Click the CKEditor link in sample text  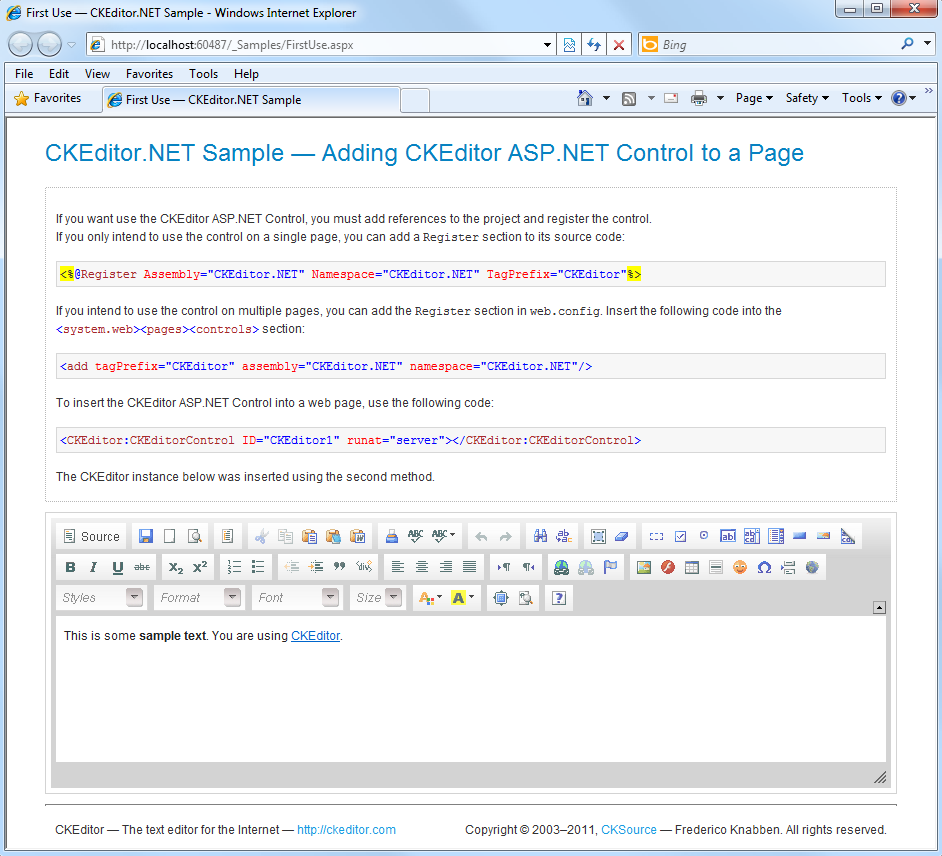(315, 636)
